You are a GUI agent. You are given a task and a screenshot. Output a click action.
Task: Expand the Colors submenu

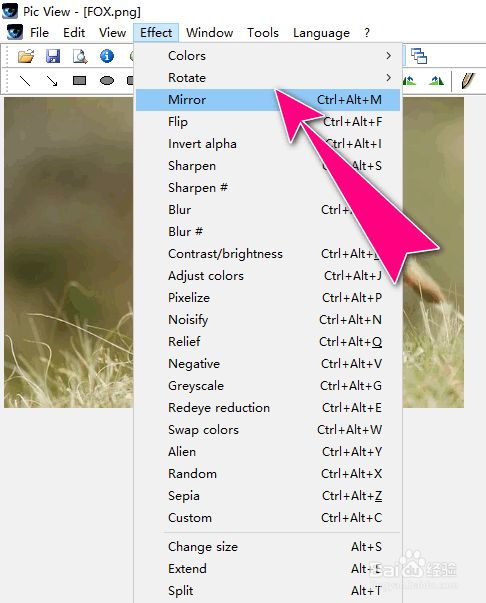[x=268, y=56]
